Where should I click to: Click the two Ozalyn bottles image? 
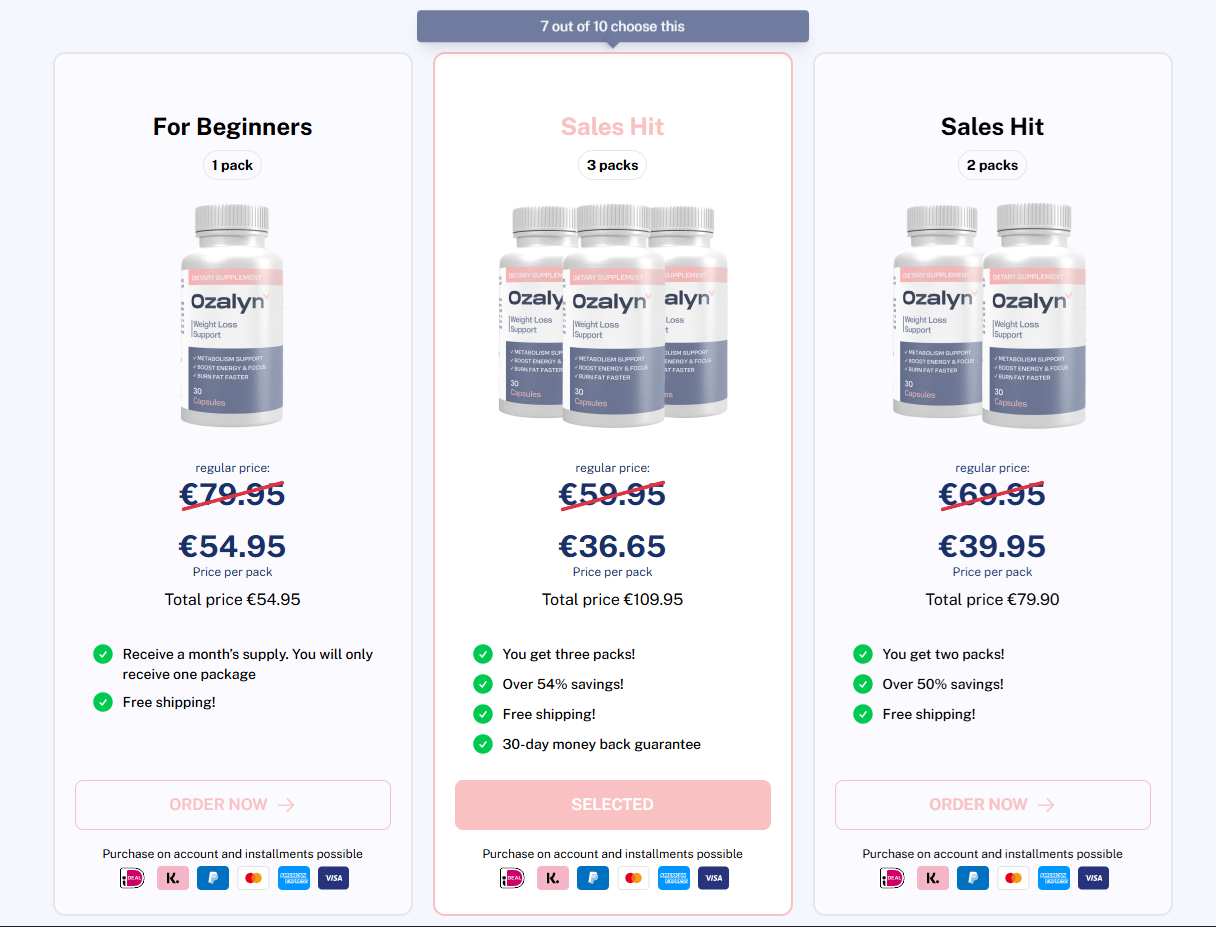(990, 315)
